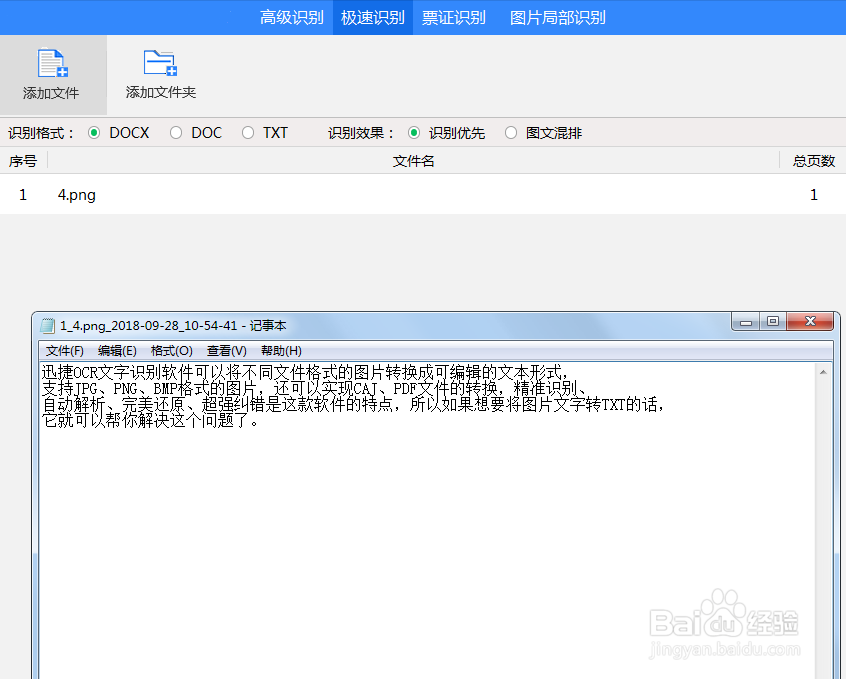Click the 文件名 column header

click(x=413, y=161)
